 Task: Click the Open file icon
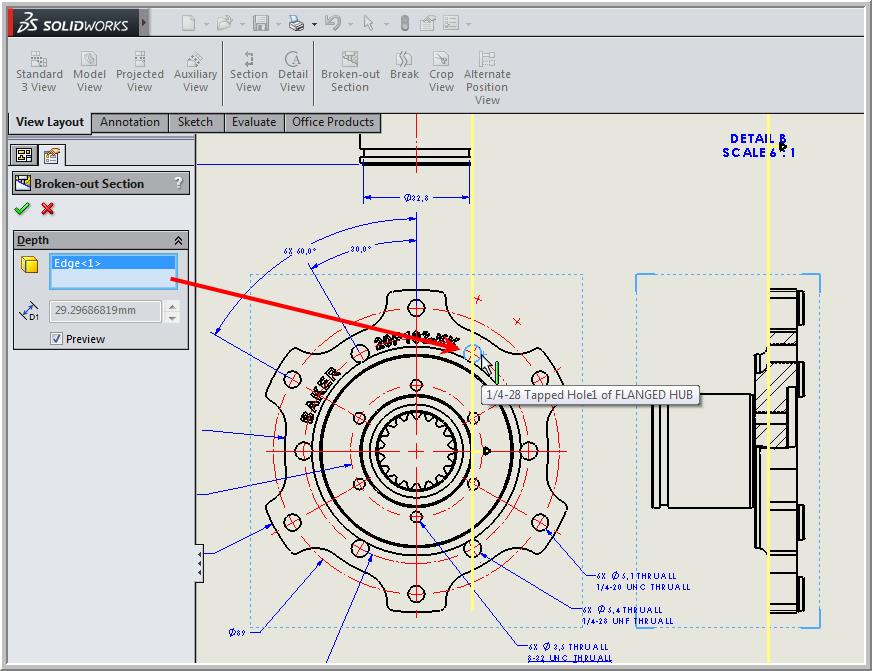click(225, 23)
